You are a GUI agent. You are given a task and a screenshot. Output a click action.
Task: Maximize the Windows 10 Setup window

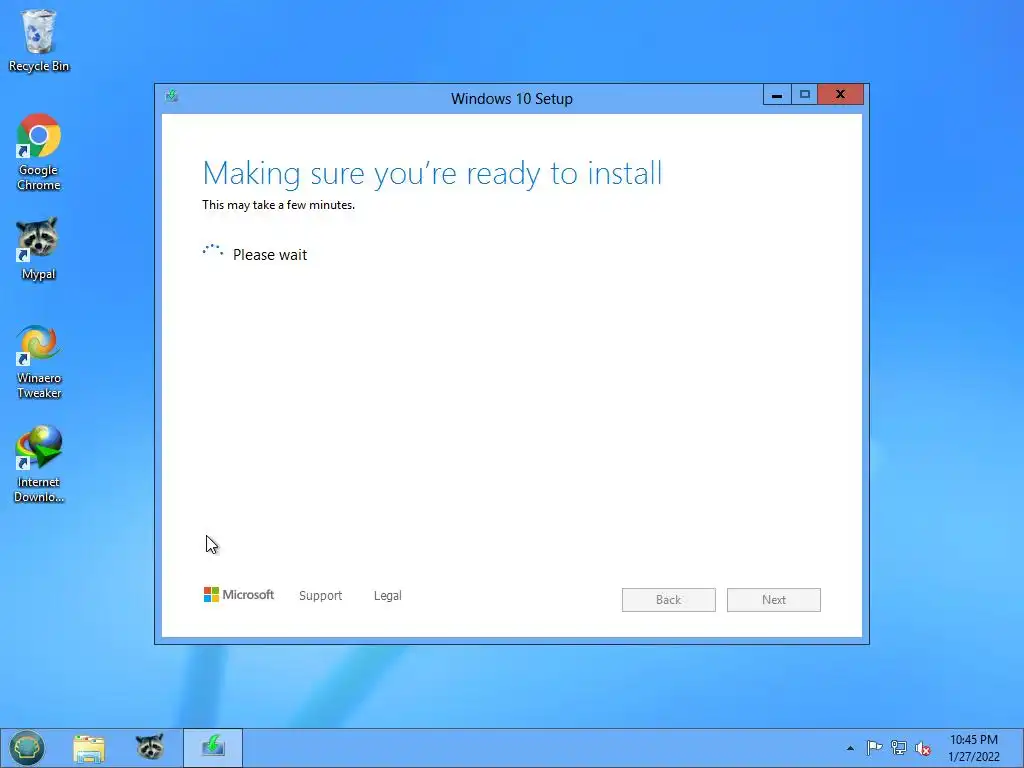[x=805, y=95]
